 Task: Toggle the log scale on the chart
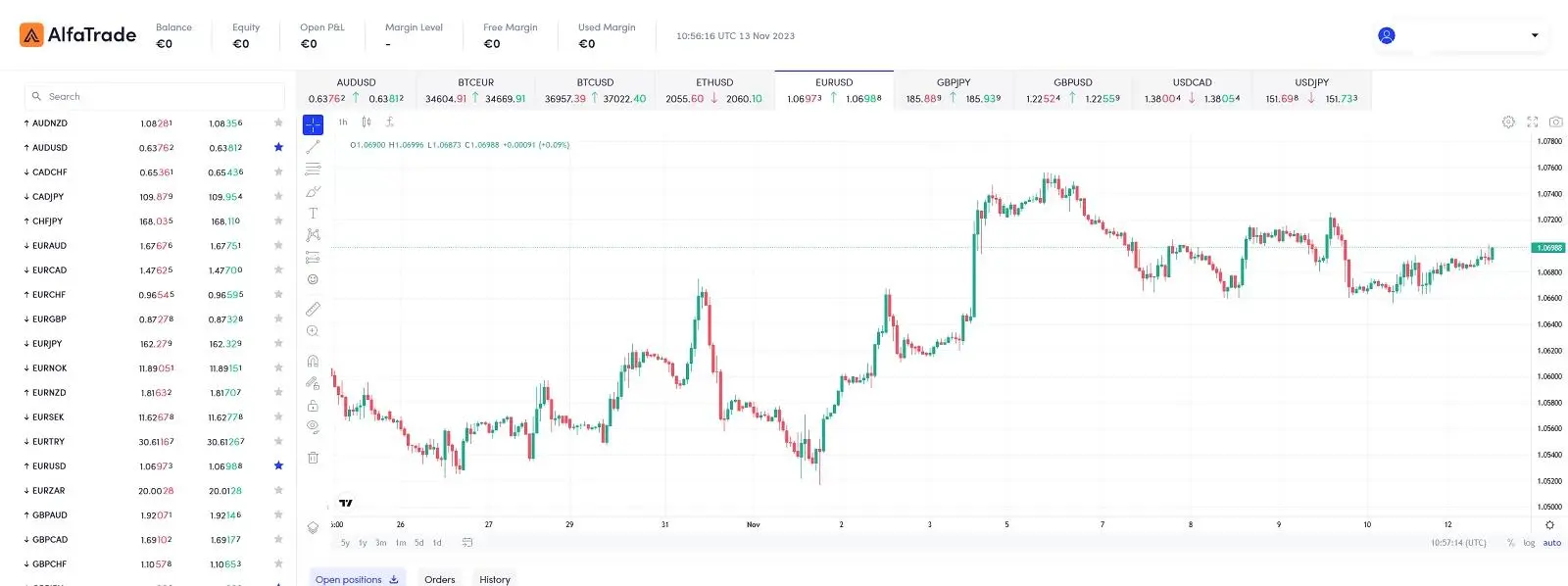point(1529,543)
